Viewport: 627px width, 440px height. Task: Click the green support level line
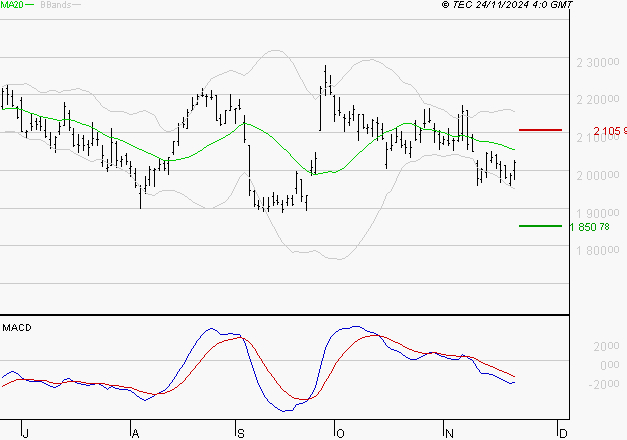[540, 226]
